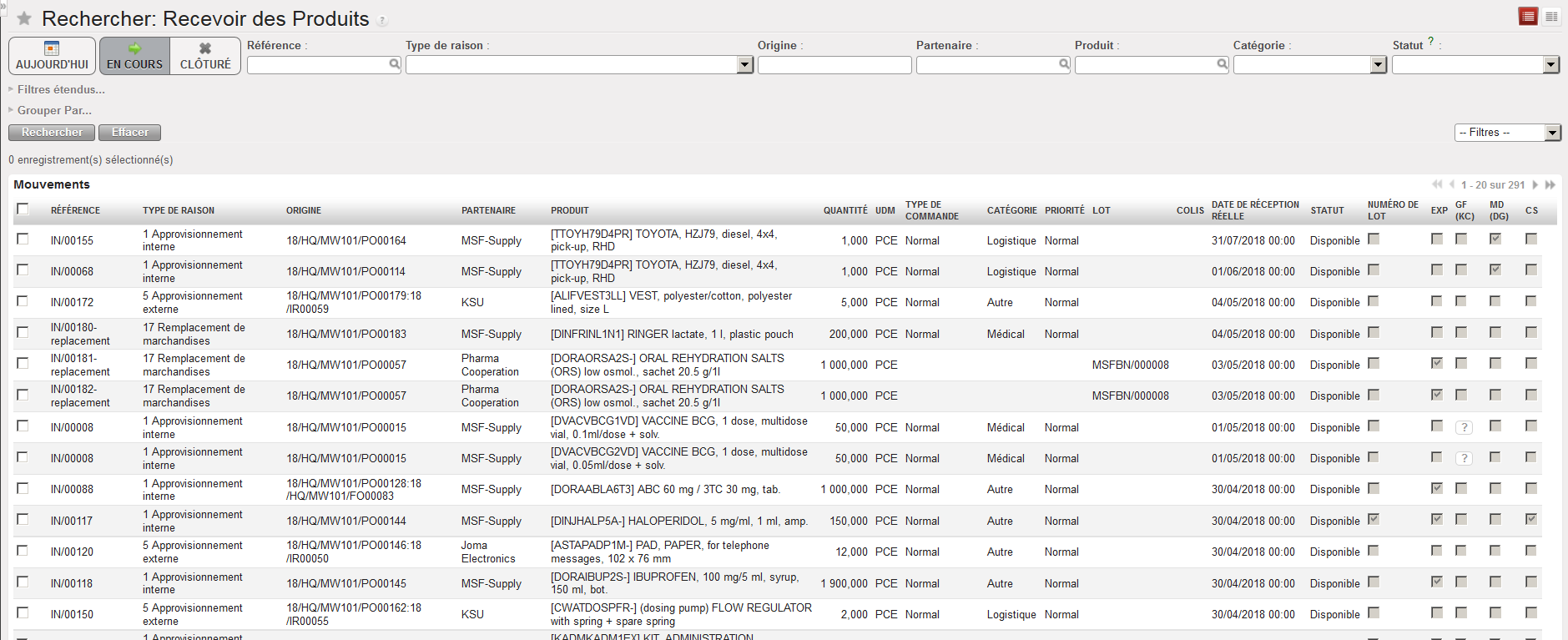This screenshot has width=1568, height=640.
Task: Jump to last page of results
Action: 1550,185
